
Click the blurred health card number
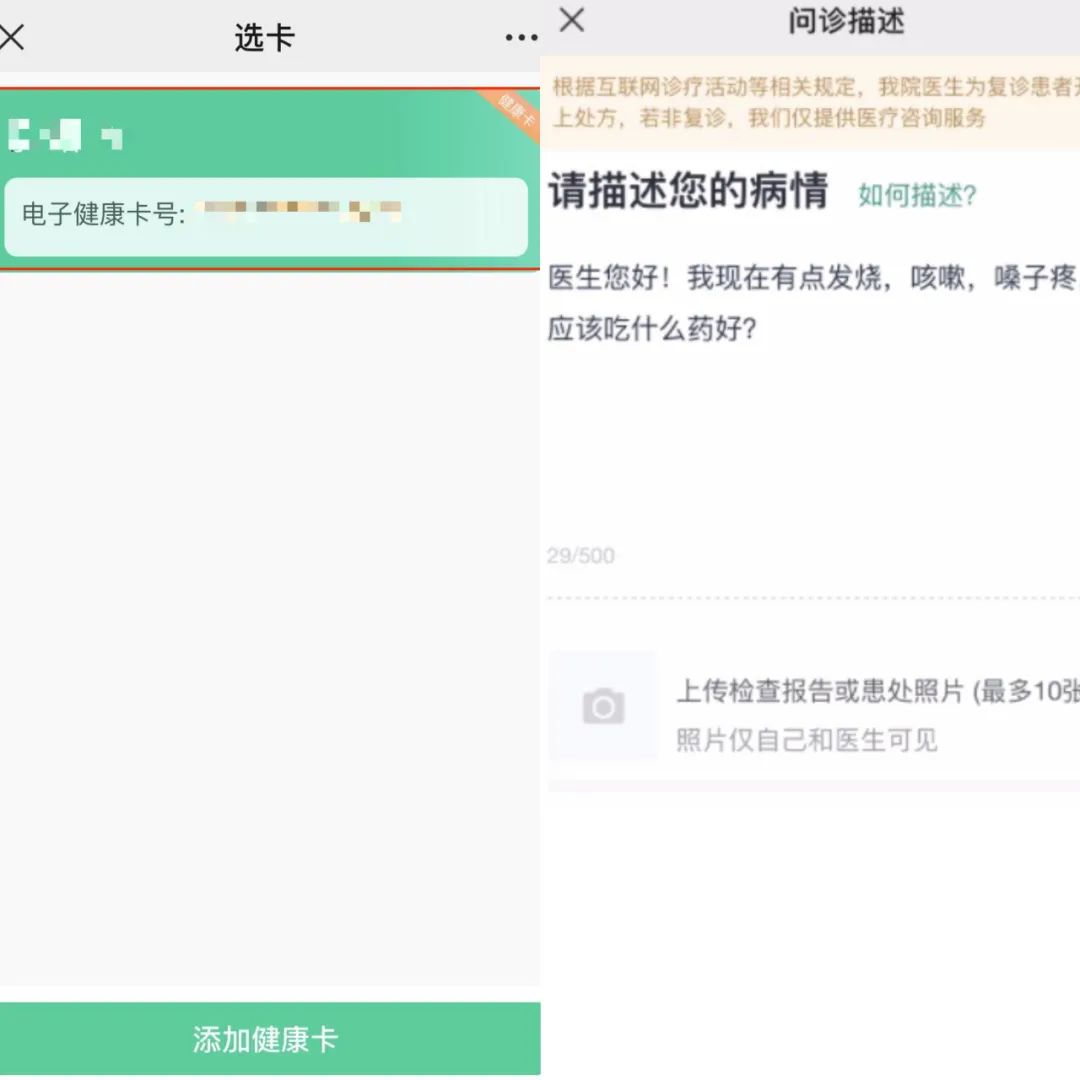301,211
